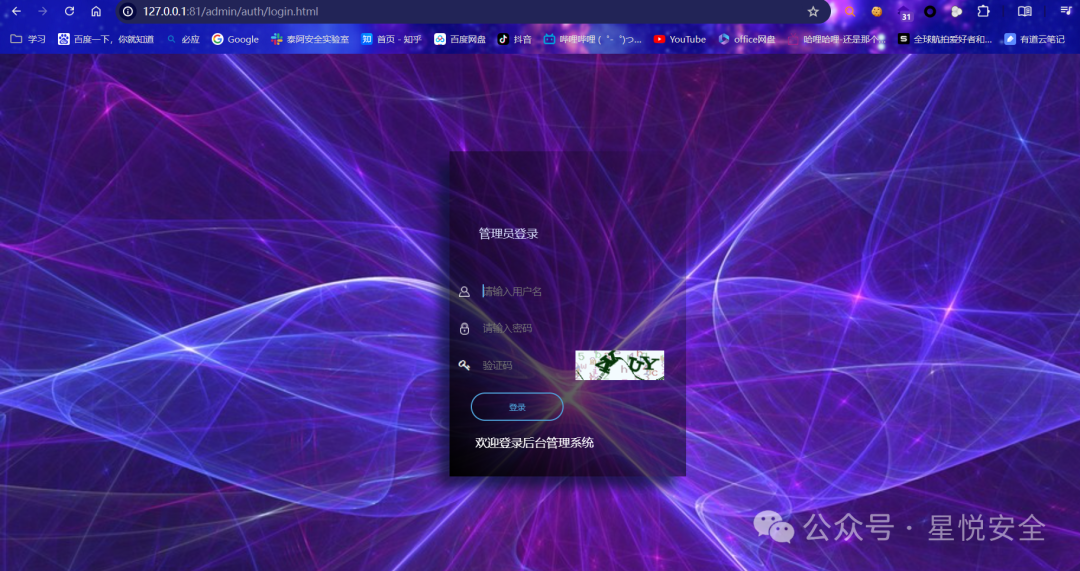The width and height of the screenshot is (1080, 571).
Task: Click the lock icon beside password
Action: point(464,328)
